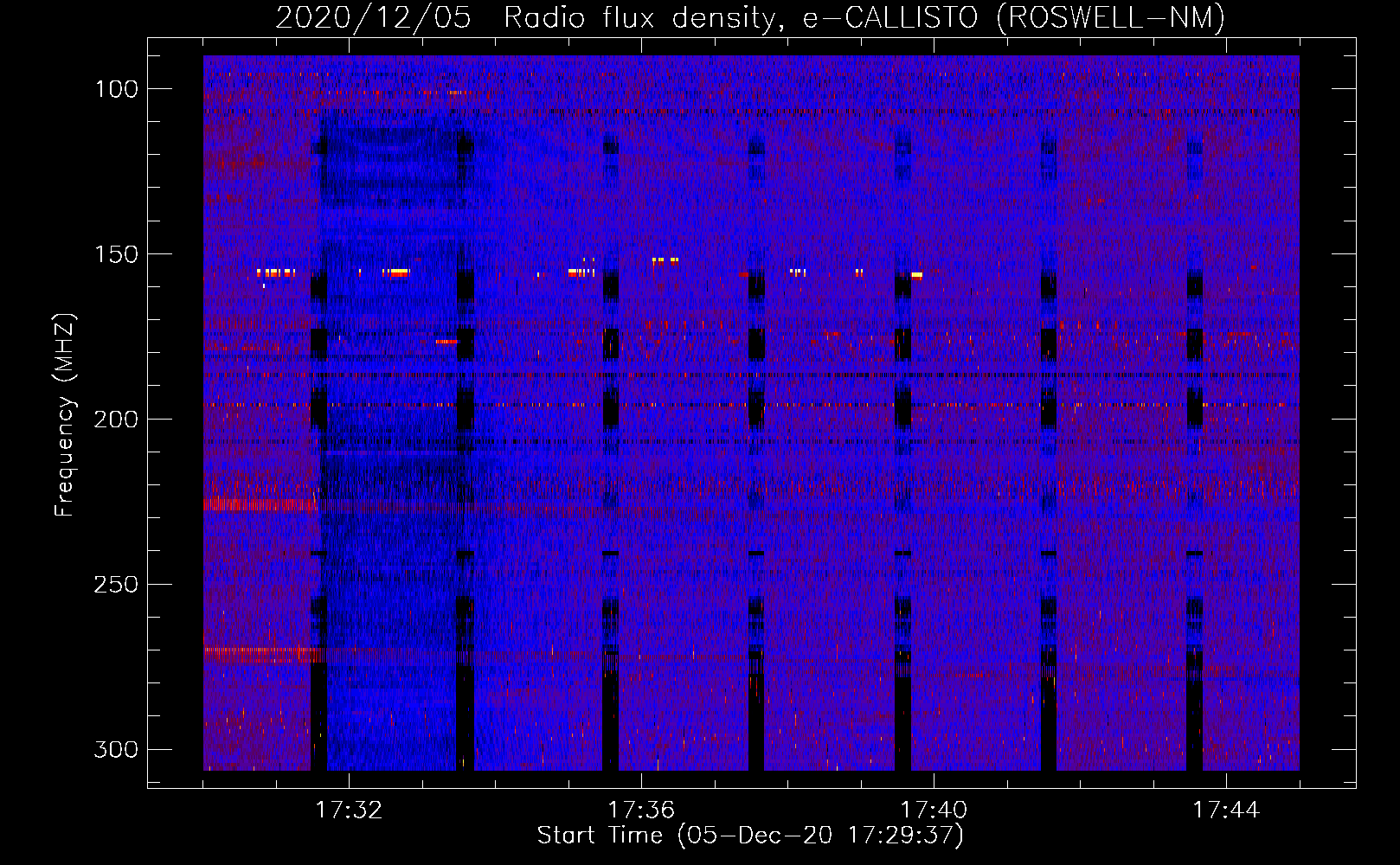Click the date "2020/12/05" in the title
This screenshot has height=865, width=1400.
tap(373, 17)
